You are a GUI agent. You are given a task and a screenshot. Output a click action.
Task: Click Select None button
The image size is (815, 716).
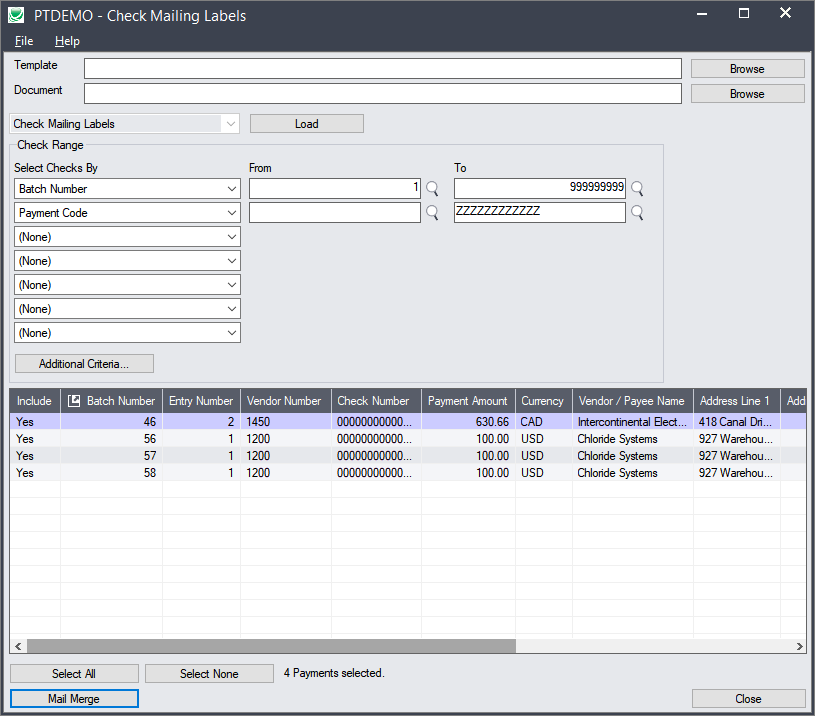pyautogui.click(x=209, y=673)
